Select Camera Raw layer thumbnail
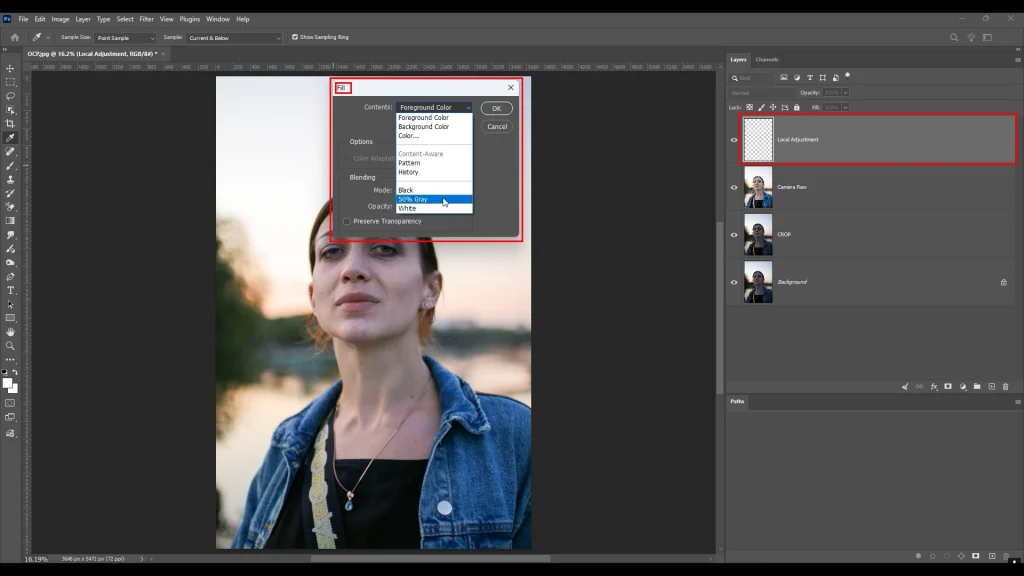Image resolution: width=1024 pixels, height=576 pixels. click(x=758, y=187)
